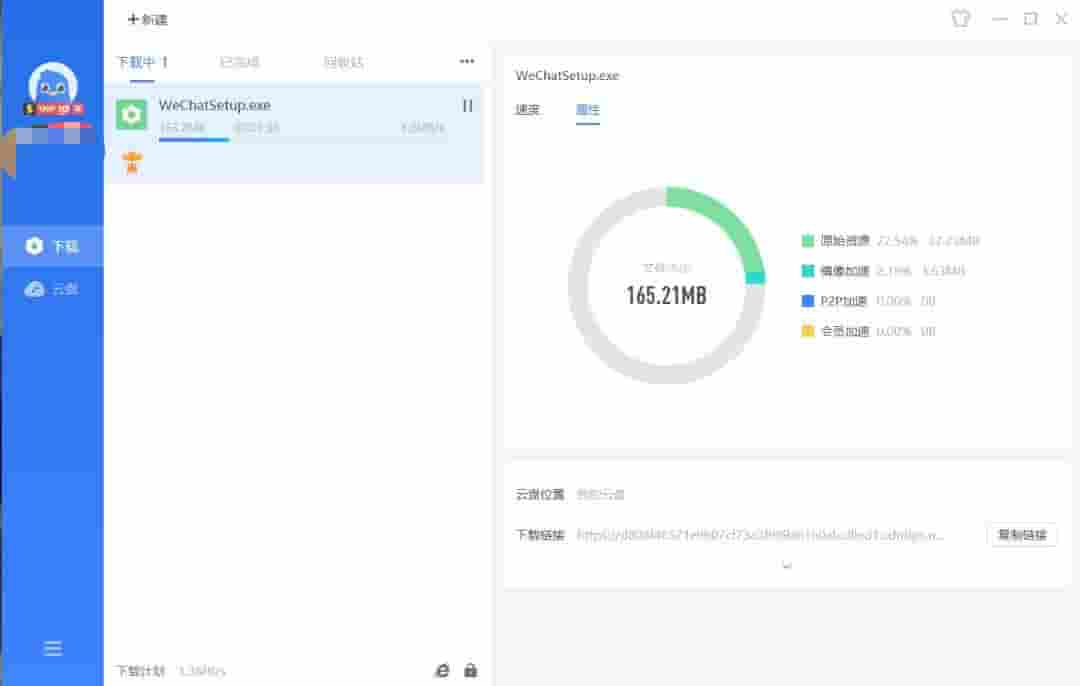Switch to the Speed tab in details
The width and height of the screenshot is (1080, 686).
[528, 110]
